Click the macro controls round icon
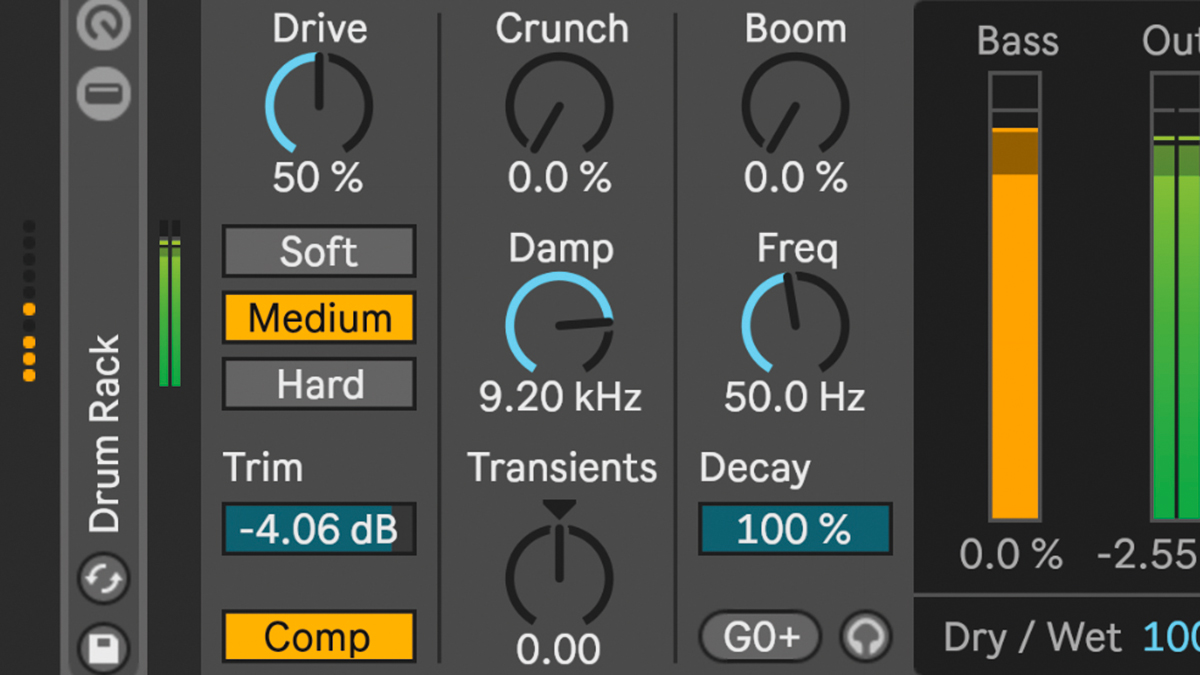 104,22
